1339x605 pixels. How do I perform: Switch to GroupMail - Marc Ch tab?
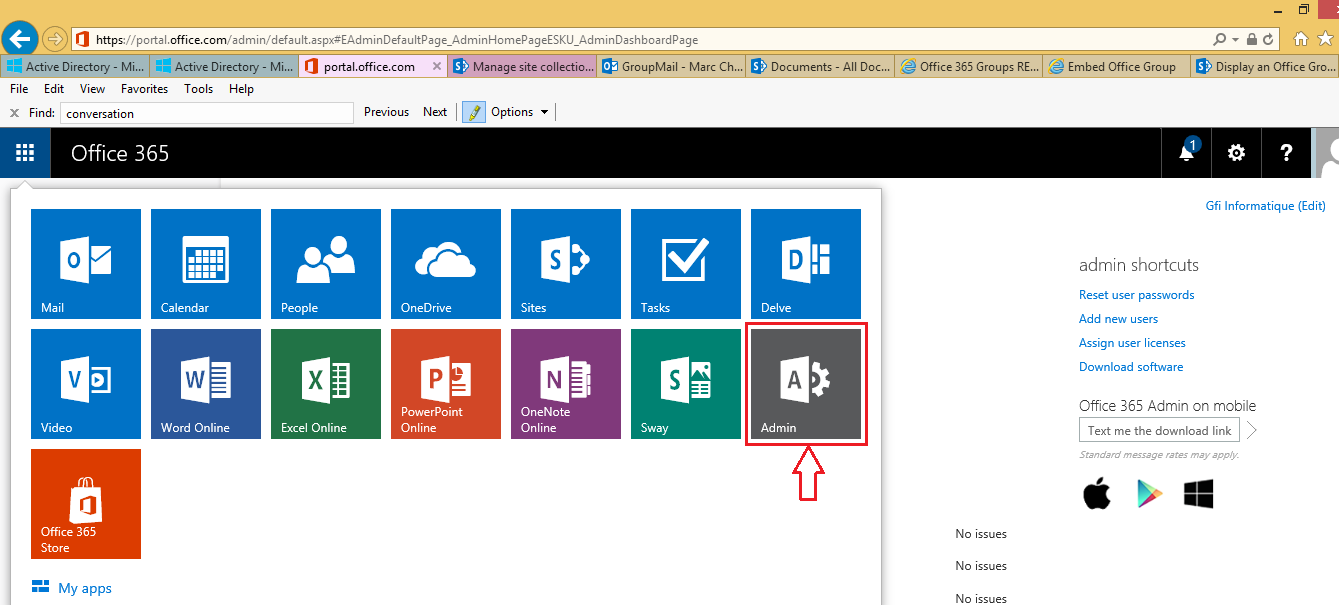point(672,67)
